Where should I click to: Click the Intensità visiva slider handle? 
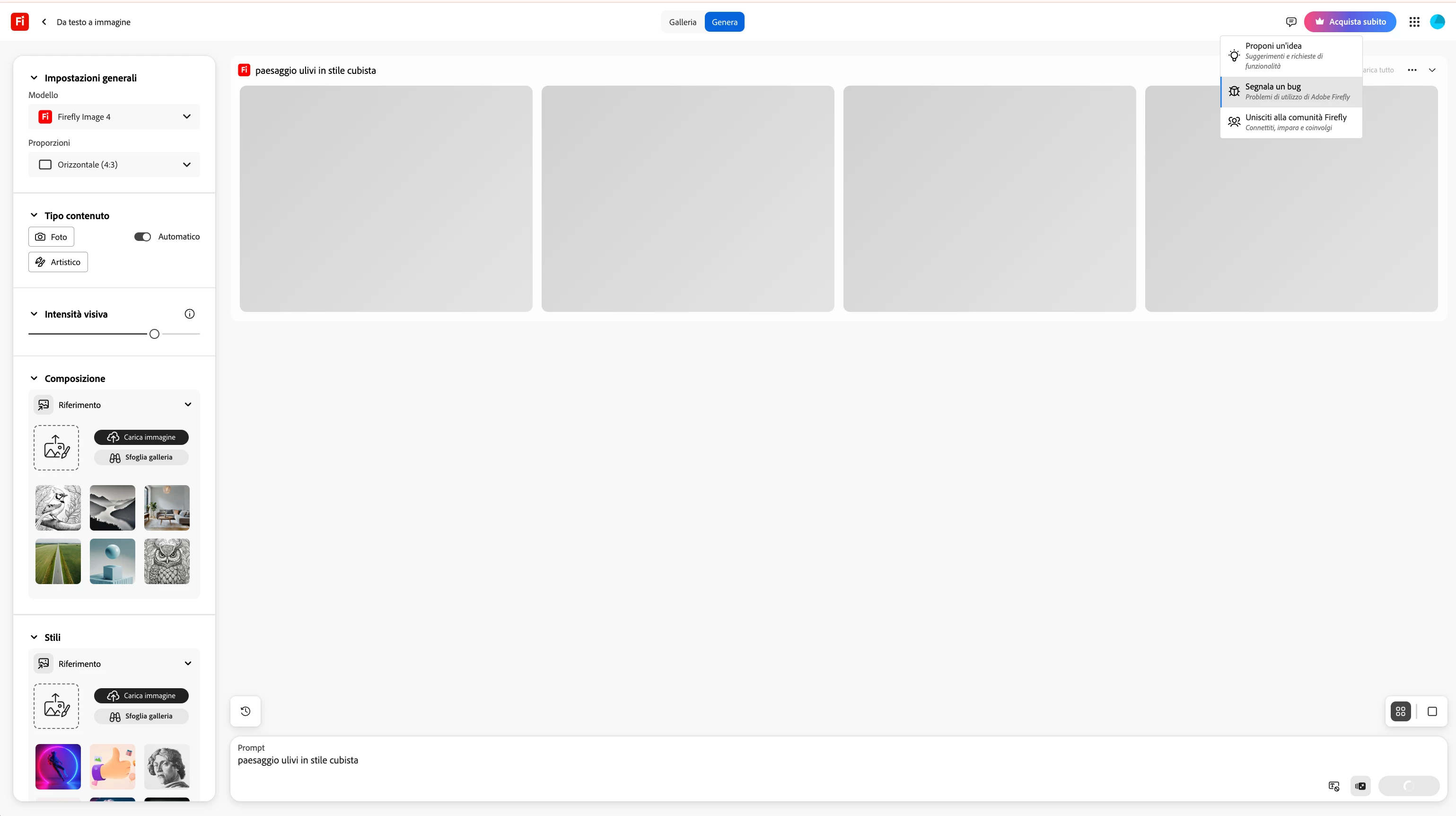tap(154, 334)
